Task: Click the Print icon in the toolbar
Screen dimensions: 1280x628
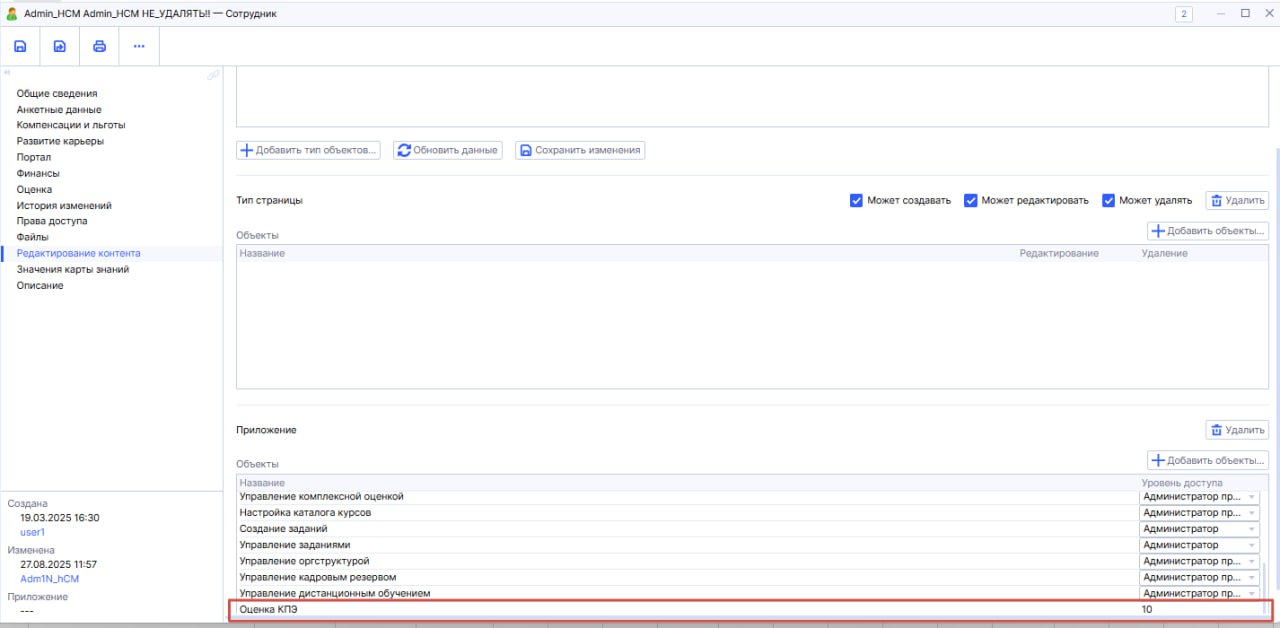Action: (99, 46)
